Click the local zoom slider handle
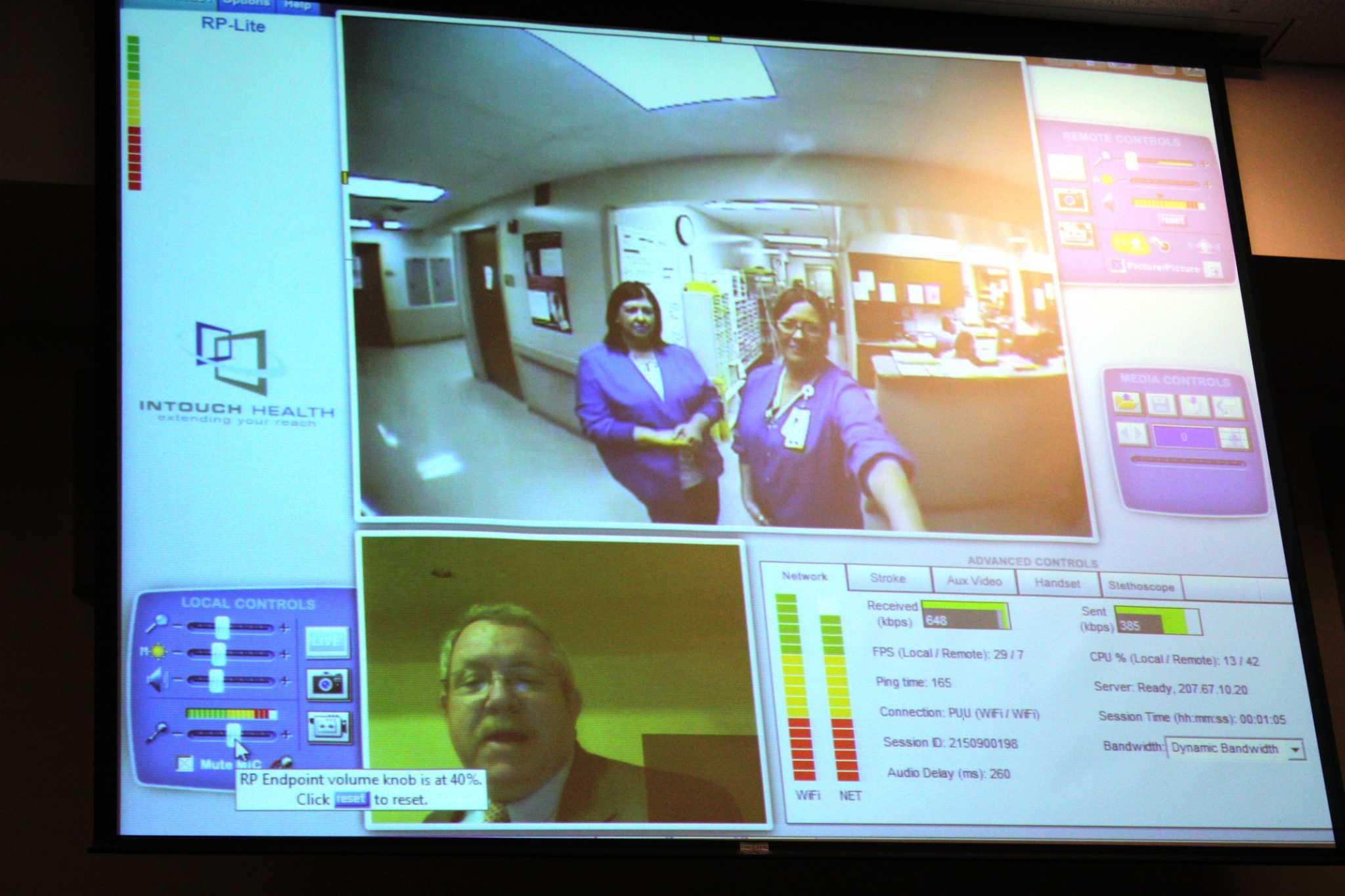 (x=222, y=628)
